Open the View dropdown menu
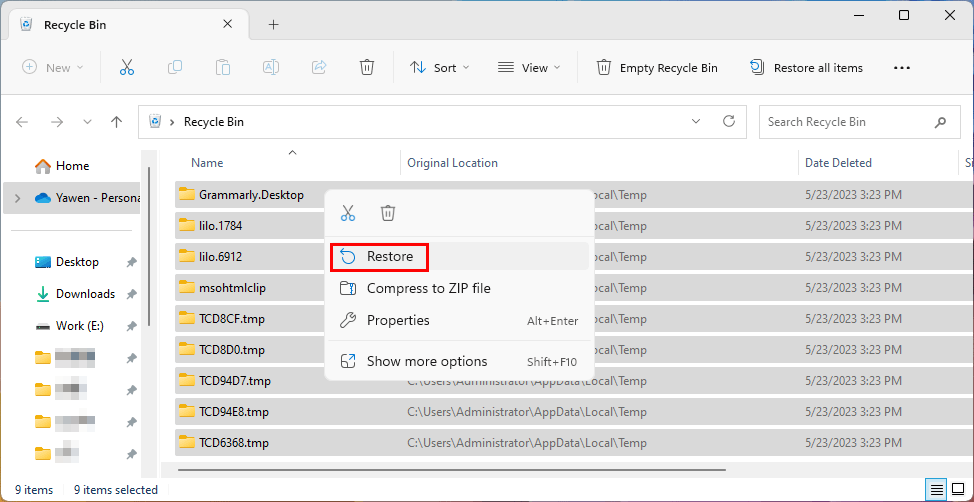974x502 pixels. [x=529, y=68]
